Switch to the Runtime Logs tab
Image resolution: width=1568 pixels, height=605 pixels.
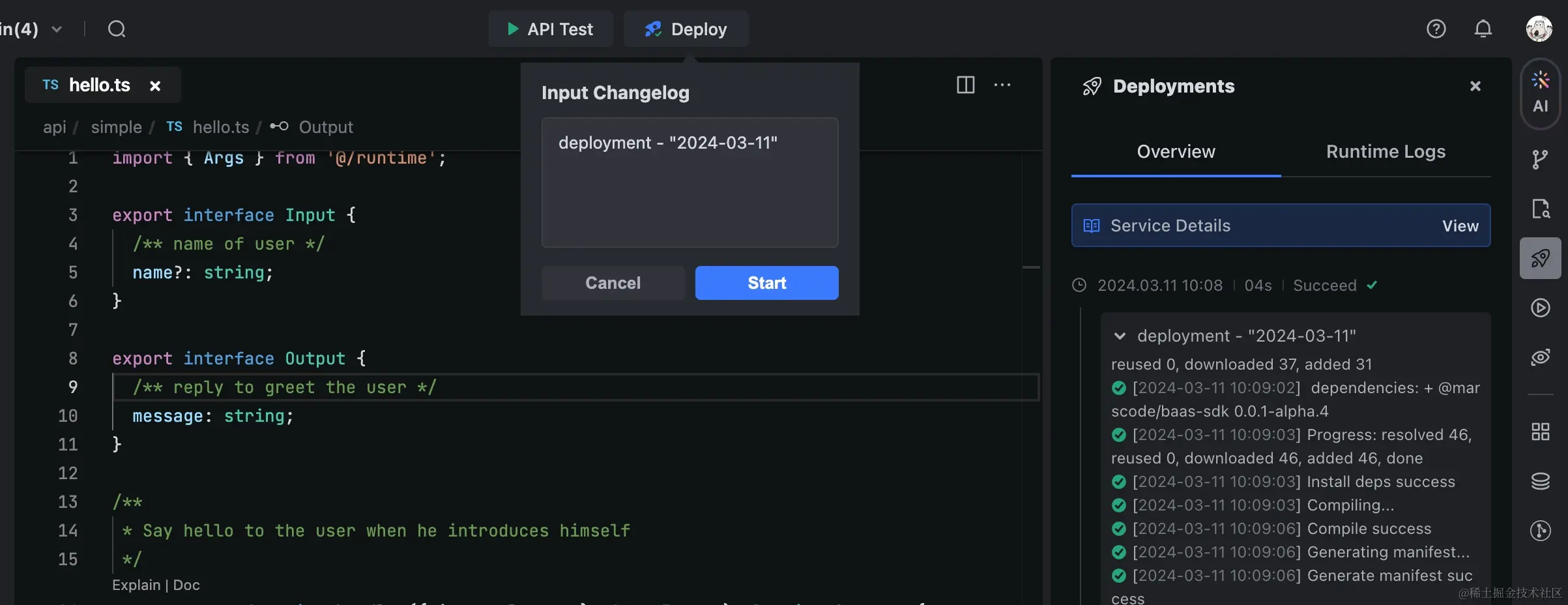click(x=1386, y=151)
